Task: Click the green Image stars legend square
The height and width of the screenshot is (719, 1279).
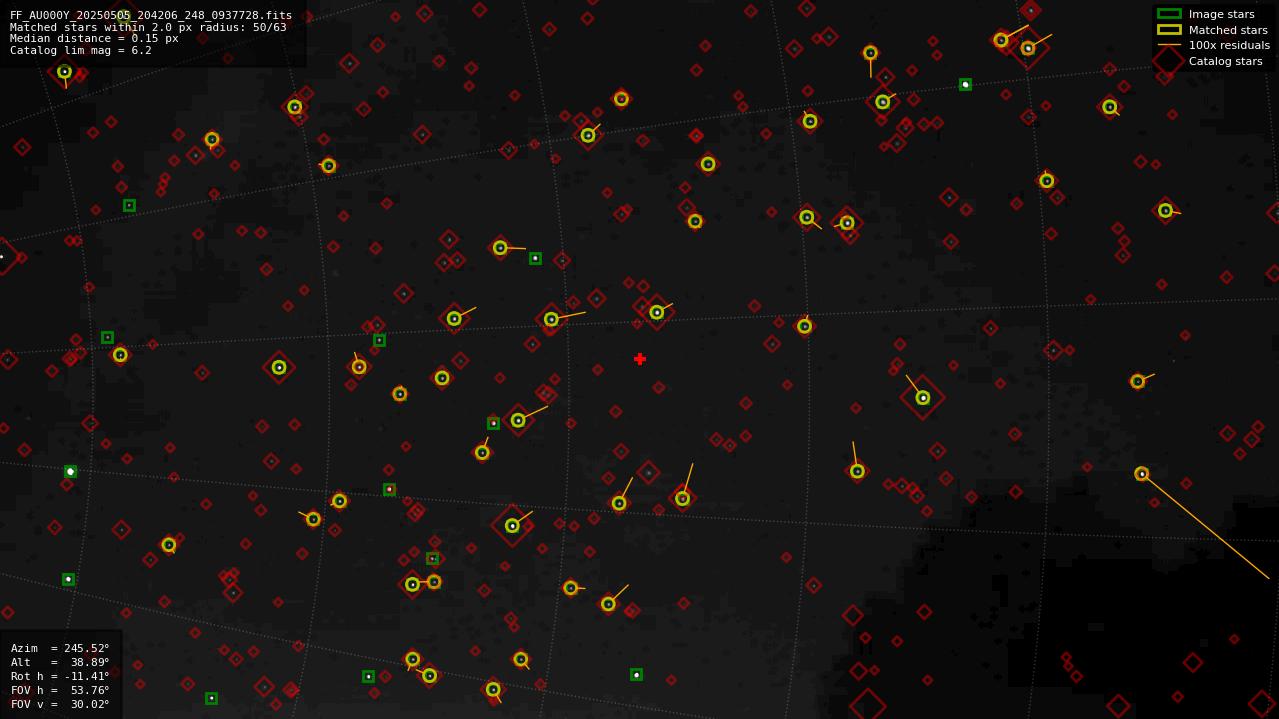Action: pos(1169,14)
